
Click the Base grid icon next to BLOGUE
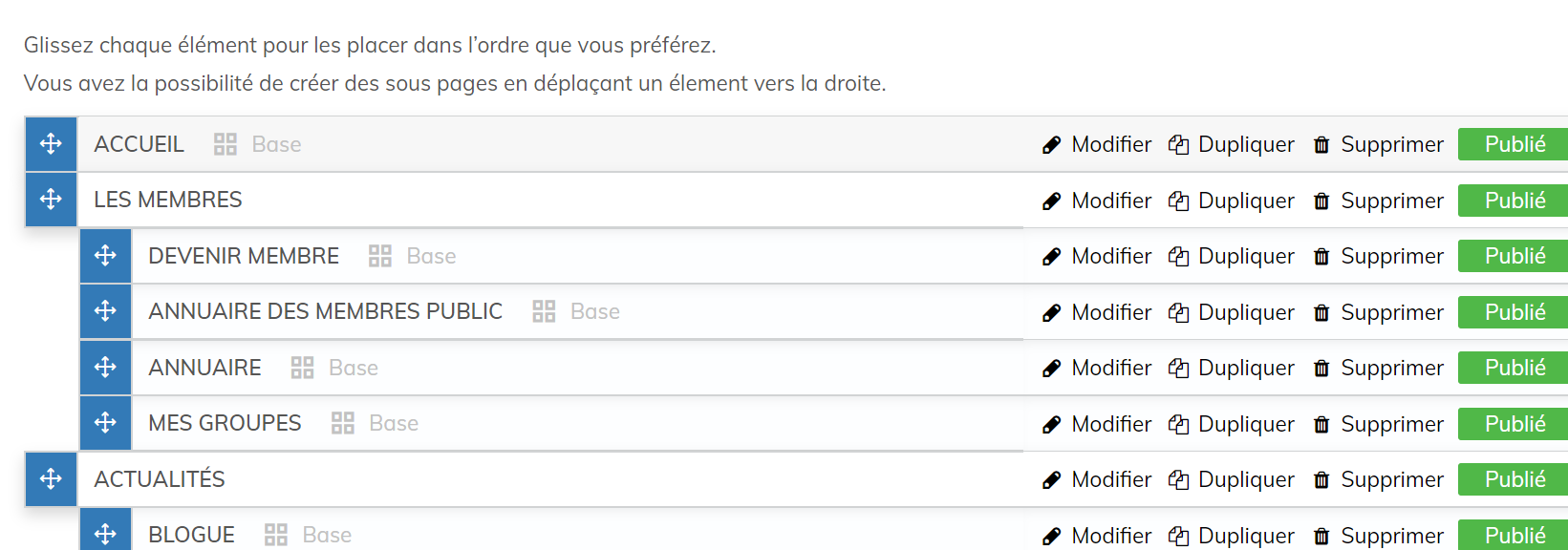[276, 535]
